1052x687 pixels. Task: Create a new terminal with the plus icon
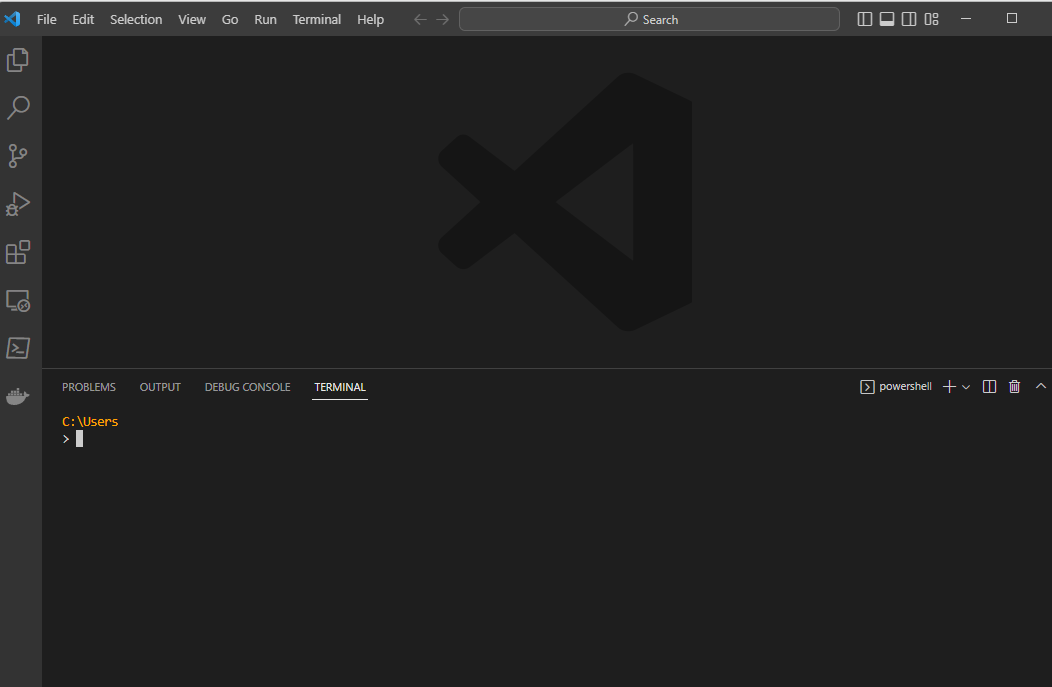point(947,386)
